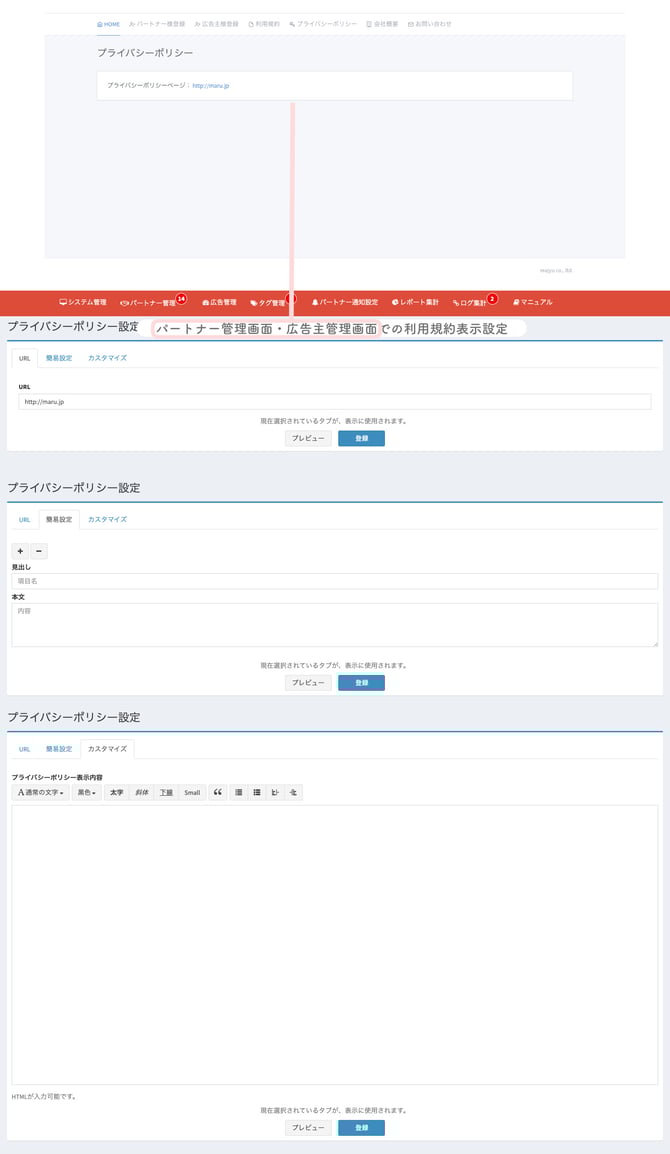Insert a bulleted list in editor
Screen dimensions: 670x1154
[x=238, y=792]
